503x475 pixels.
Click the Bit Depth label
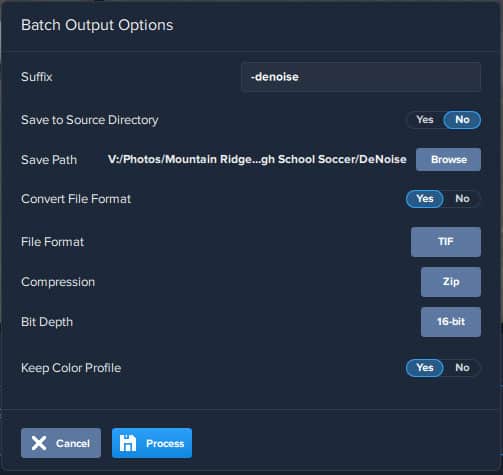(47, 322)
